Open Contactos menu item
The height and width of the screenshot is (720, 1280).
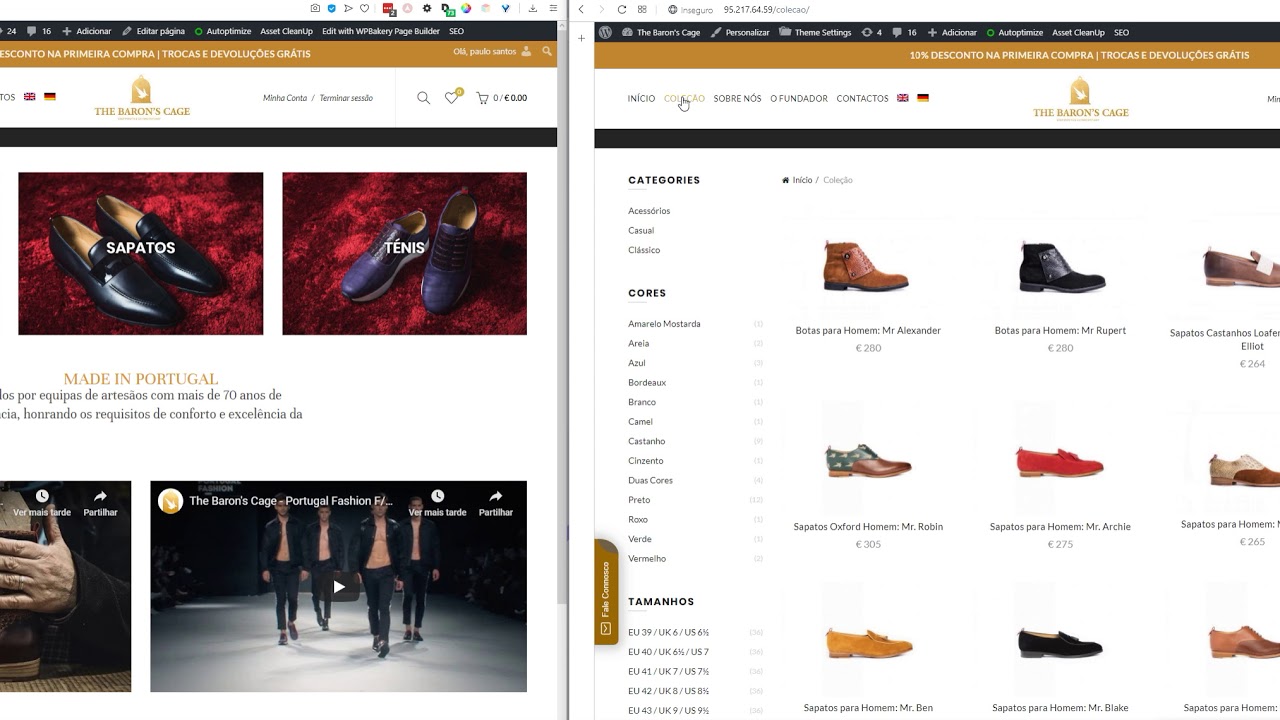pos(862,98)
